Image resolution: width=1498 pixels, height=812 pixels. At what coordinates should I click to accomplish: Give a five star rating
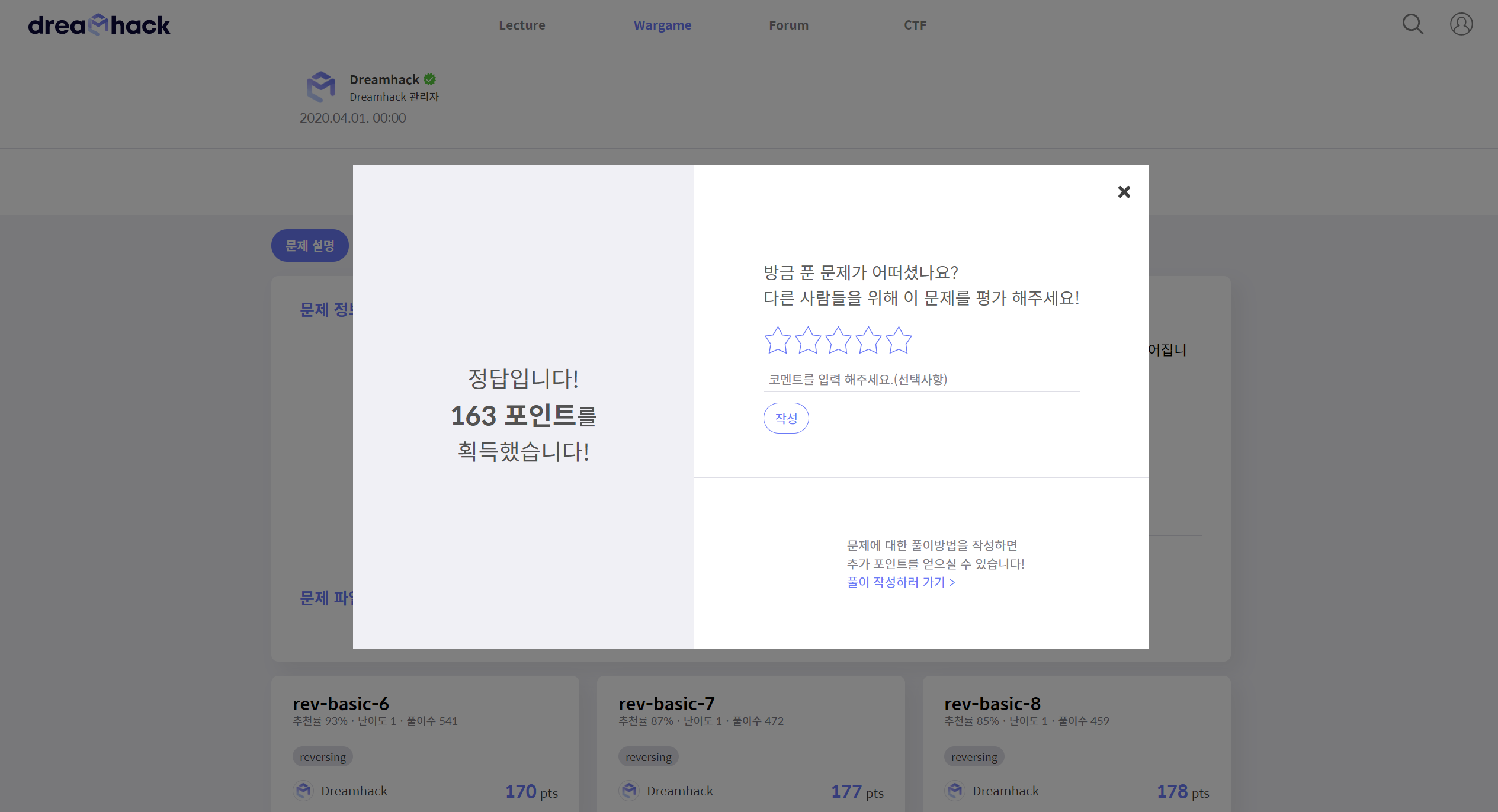pos(899,341)
